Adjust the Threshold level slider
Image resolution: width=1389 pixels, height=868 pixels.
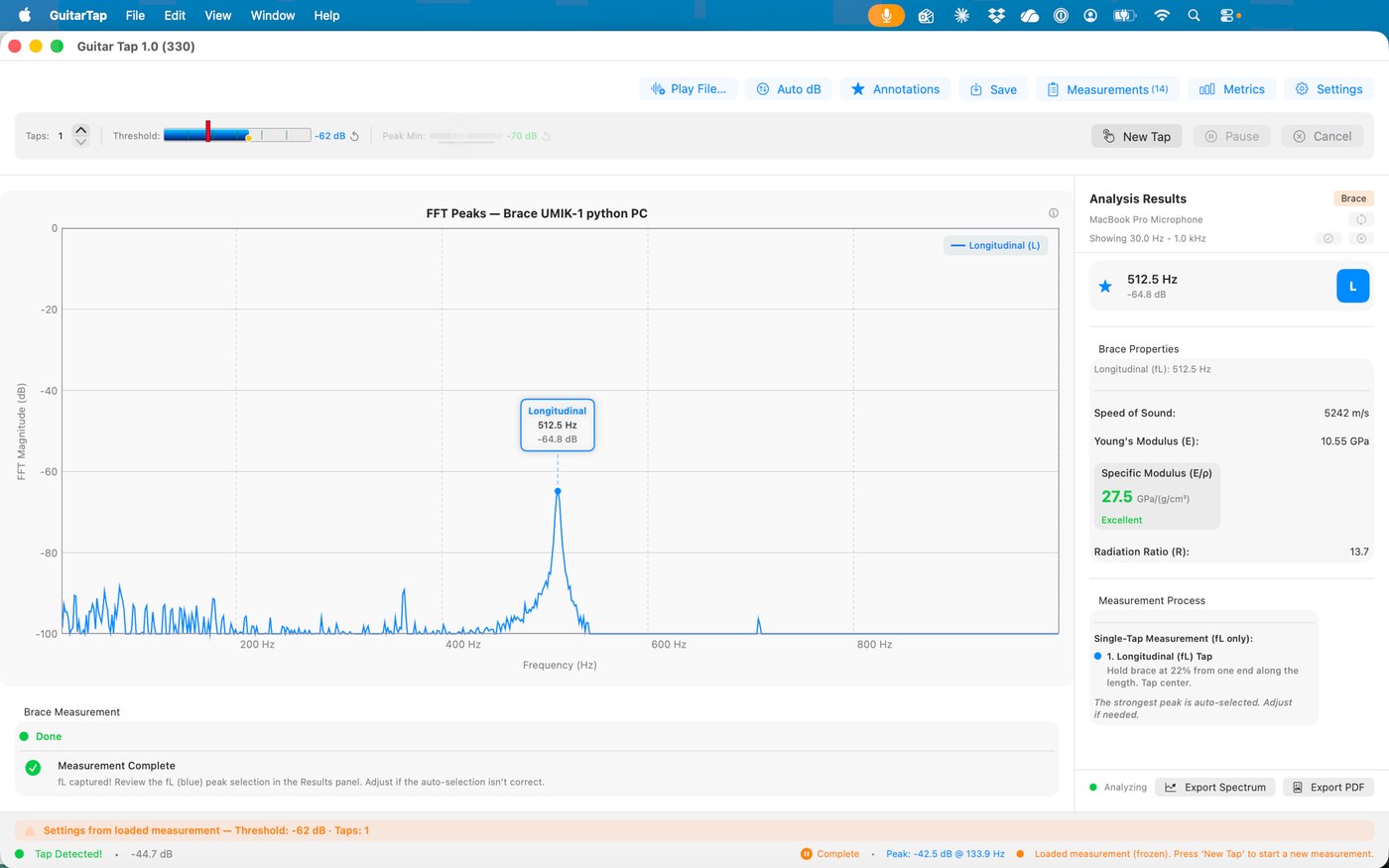pos(238,135)
